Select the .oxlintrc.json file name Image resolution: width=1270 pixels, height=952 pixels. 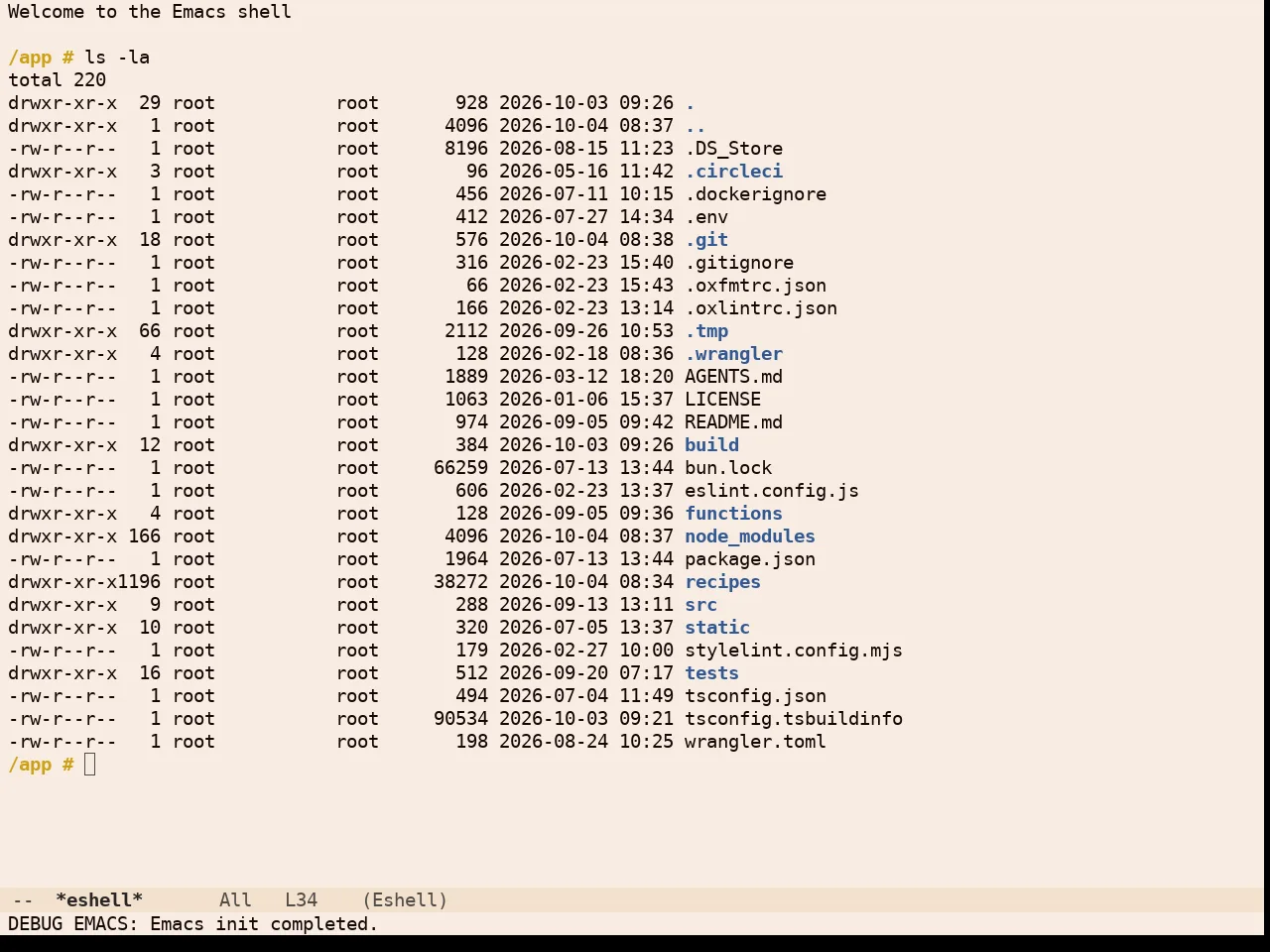pyautogui.click(x=761, y=308)
